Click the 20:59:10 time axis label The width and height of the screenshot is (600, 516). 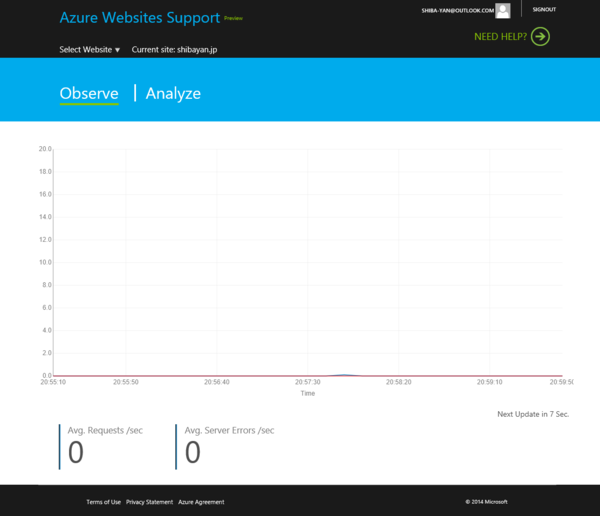490,382
